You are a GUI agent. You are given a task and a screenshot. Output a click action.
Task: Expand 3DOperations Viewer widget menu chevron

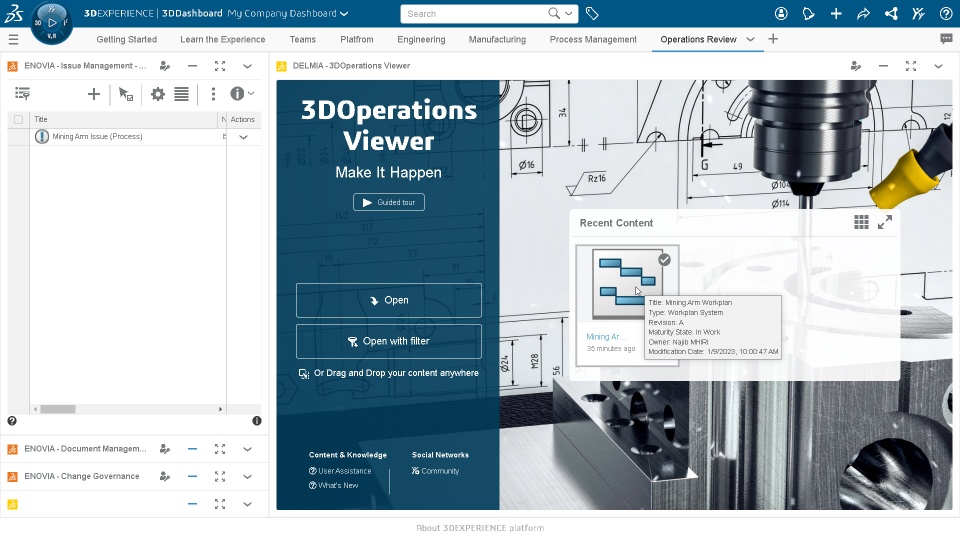pyautogui.click(x=939, y=66)
